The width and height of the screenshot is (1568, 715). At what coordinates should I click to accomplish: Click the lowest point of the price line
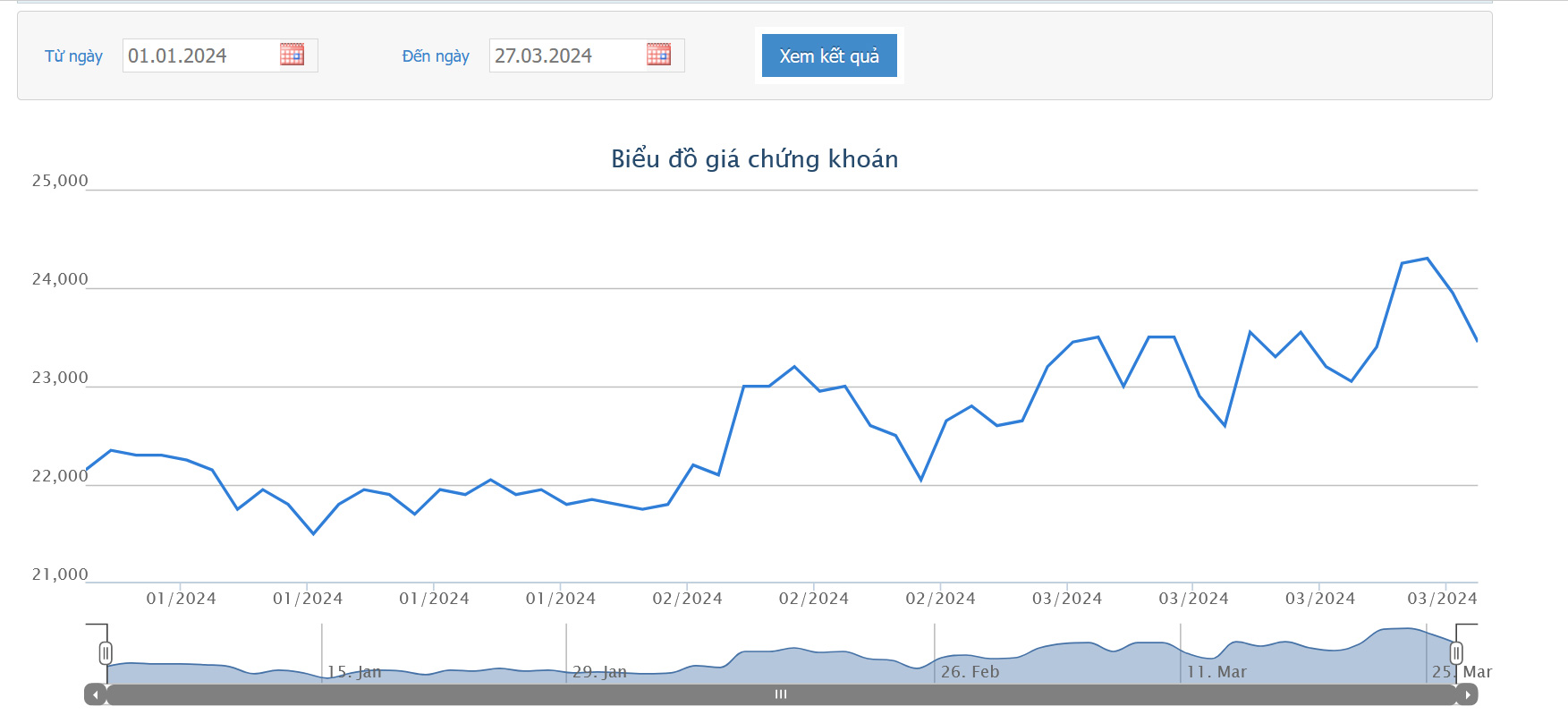point(313,534)
